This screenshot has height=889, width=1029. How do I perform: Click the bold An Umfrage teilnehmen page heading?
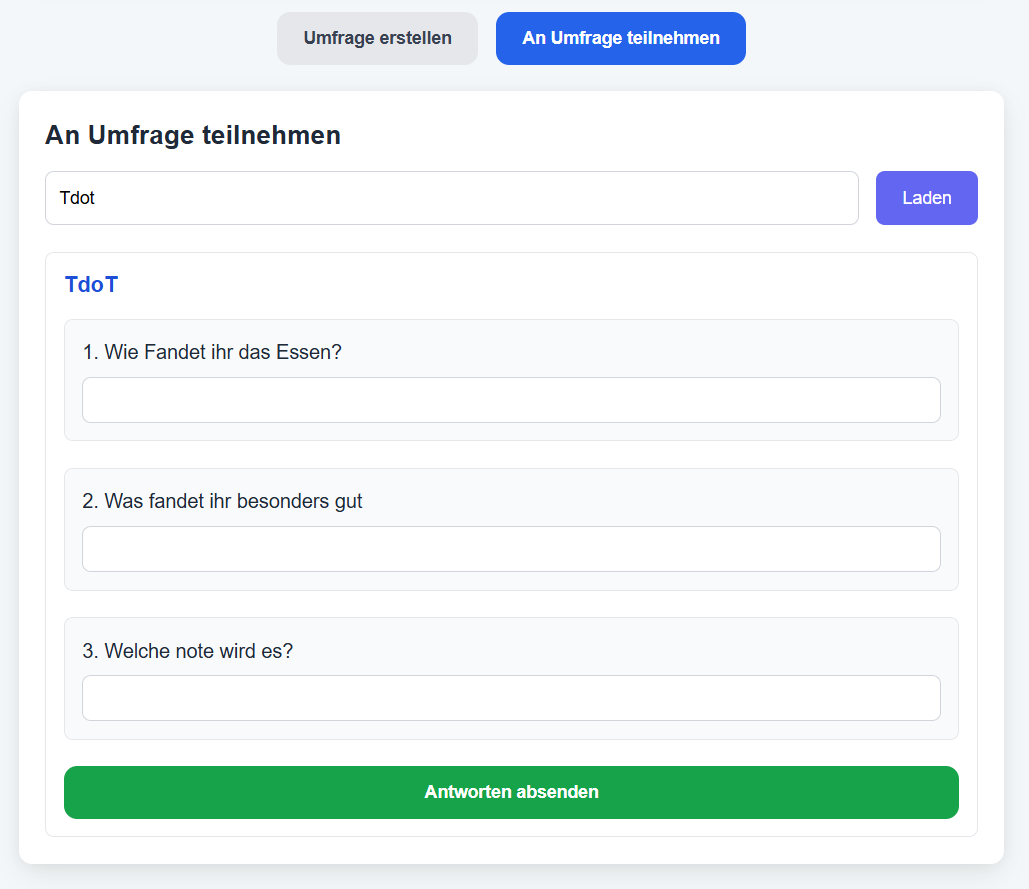pyautogui.click(x=193, y=135)
